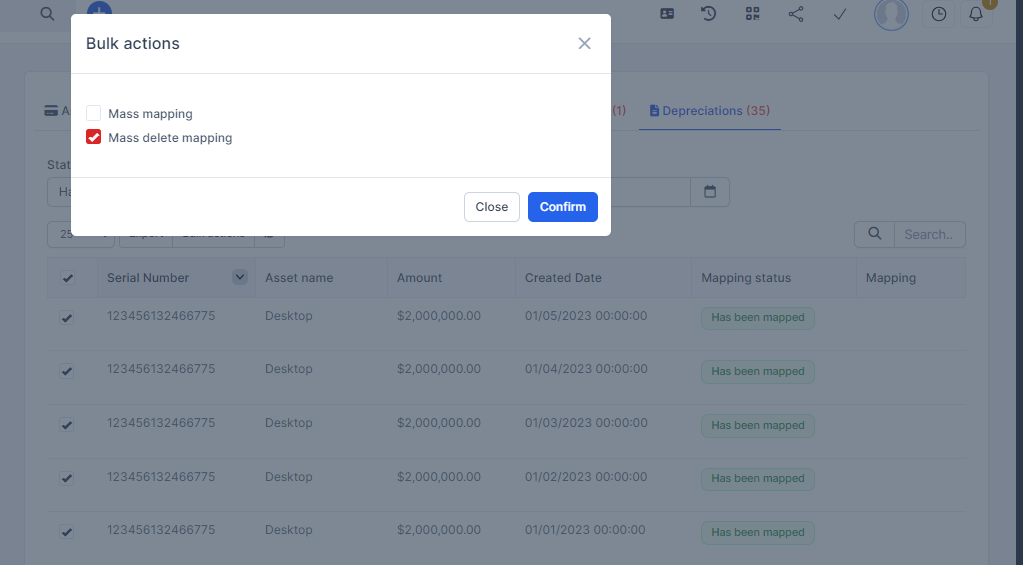Image resolution: width=1023 pixels, height=565 pixels.
Task: Enable the Mass mapping checkbox
Action: tap(94, 113)
